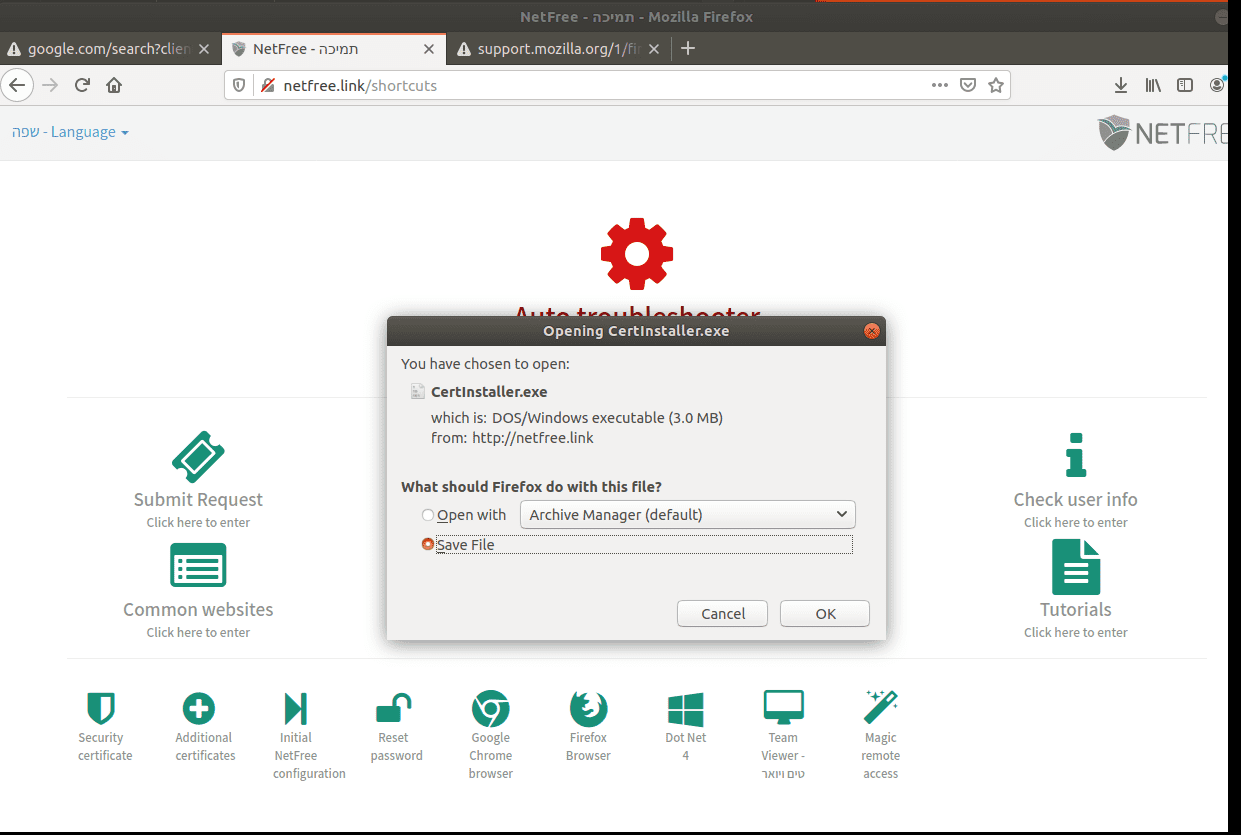The image size is (1241, 835).
Task: Open the Reset password padlock icon
Action: tap(393, 708)
